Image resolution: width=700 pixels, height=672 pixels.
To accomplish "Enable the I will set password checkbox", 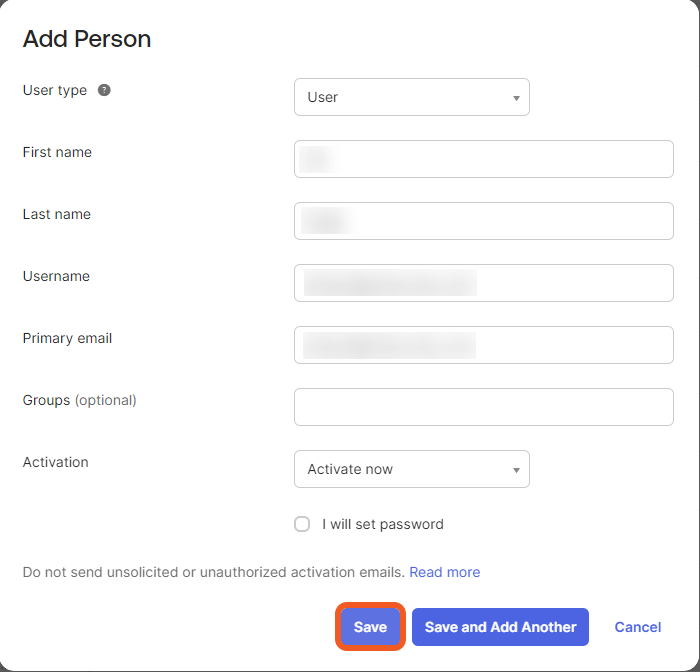I will (302, 524).
